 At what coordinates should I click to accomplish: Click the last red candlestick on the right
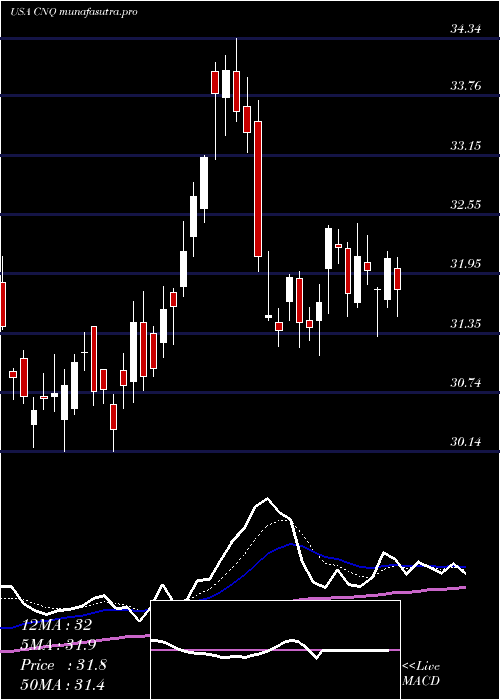pyautogui.click(x=397, y=279)
